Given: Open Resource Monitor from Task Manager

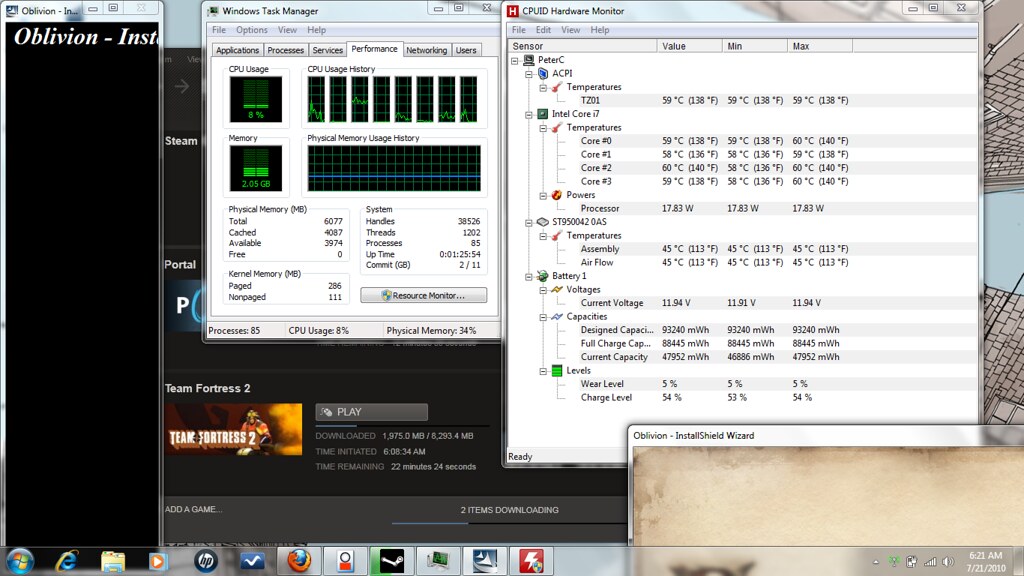Looking at the screenshot, I should point(423,295).
